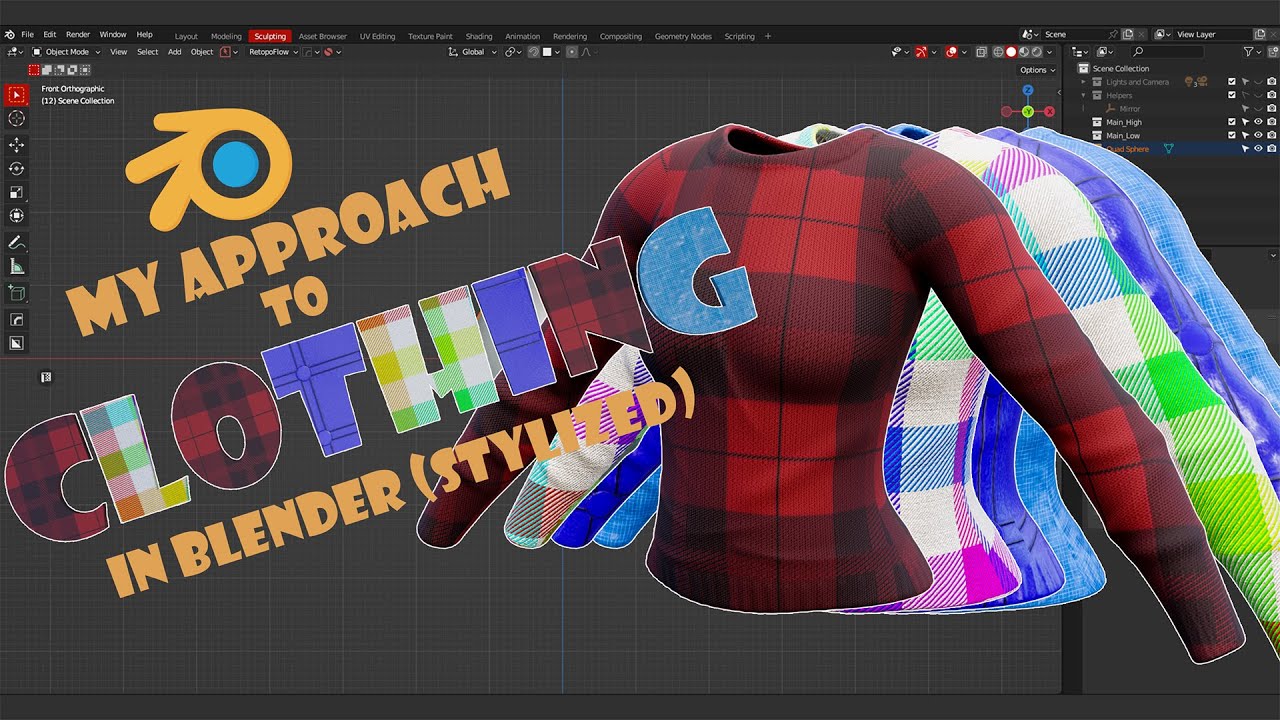Screen dimensions: 1280x720
Task: Select the Scale tool
Action: click(16, 192)
